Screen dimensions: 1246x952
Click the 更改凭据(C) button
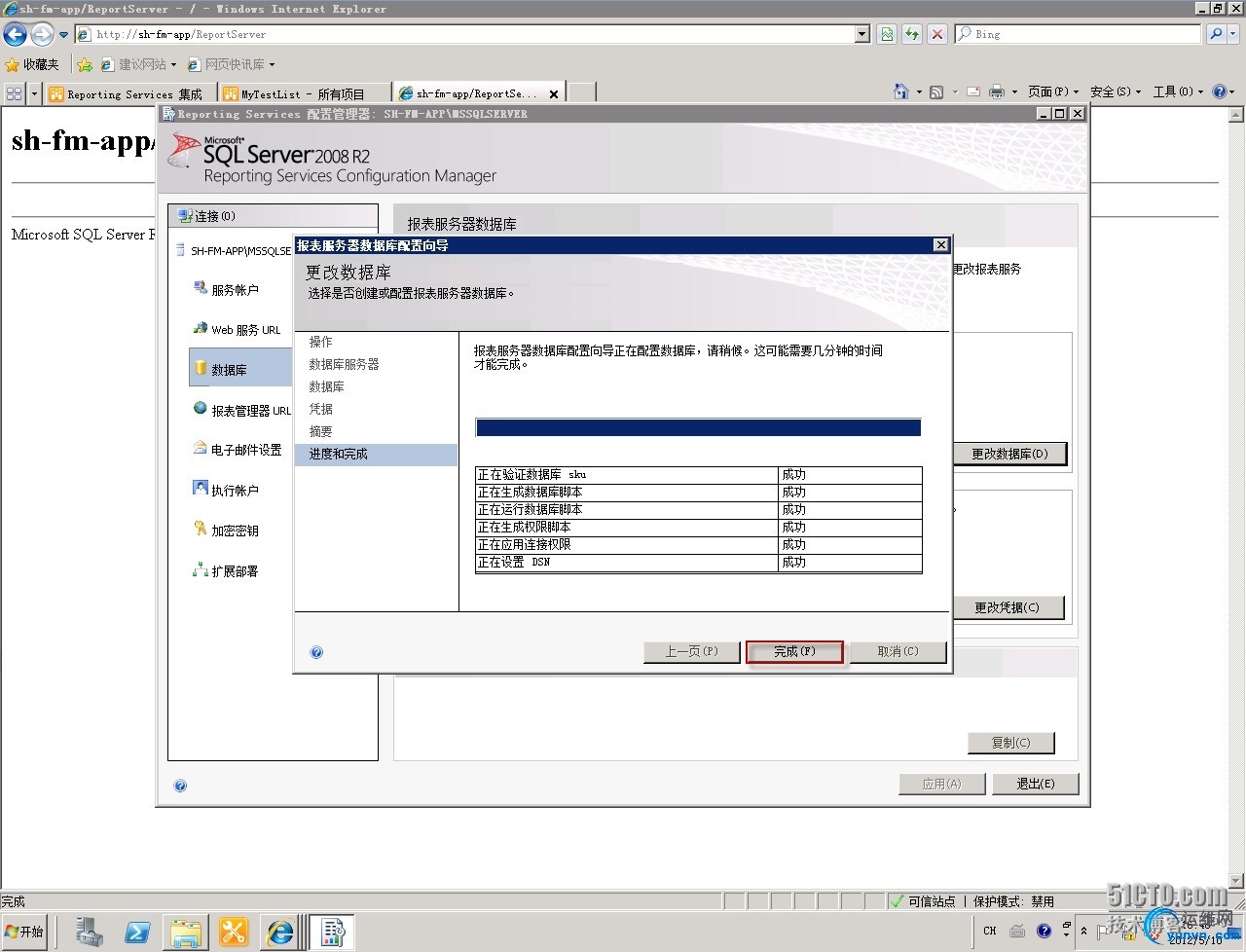[x=1008, y=607]
